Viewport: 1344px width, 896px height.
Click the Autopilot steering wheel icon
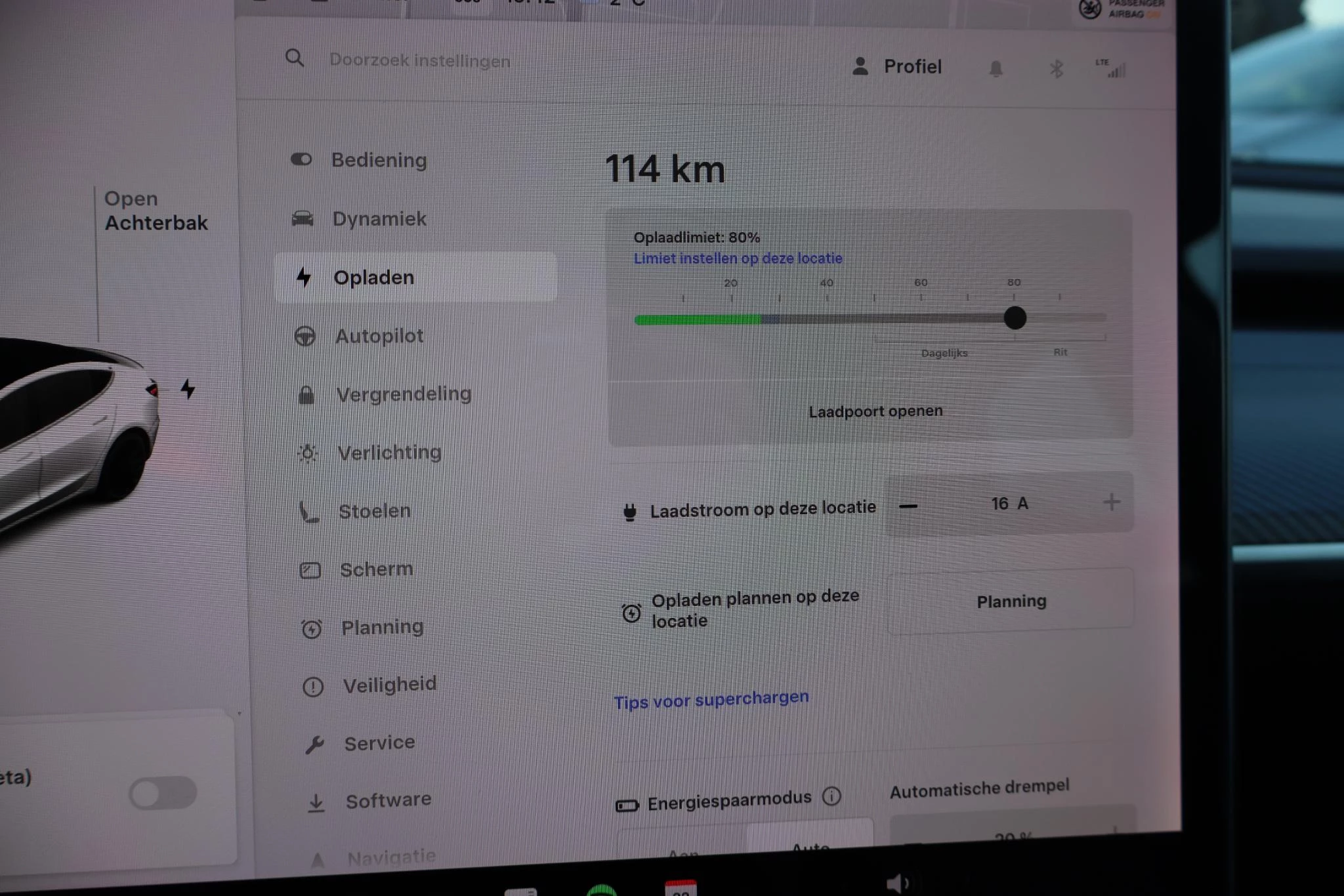(x=306, y=337)
